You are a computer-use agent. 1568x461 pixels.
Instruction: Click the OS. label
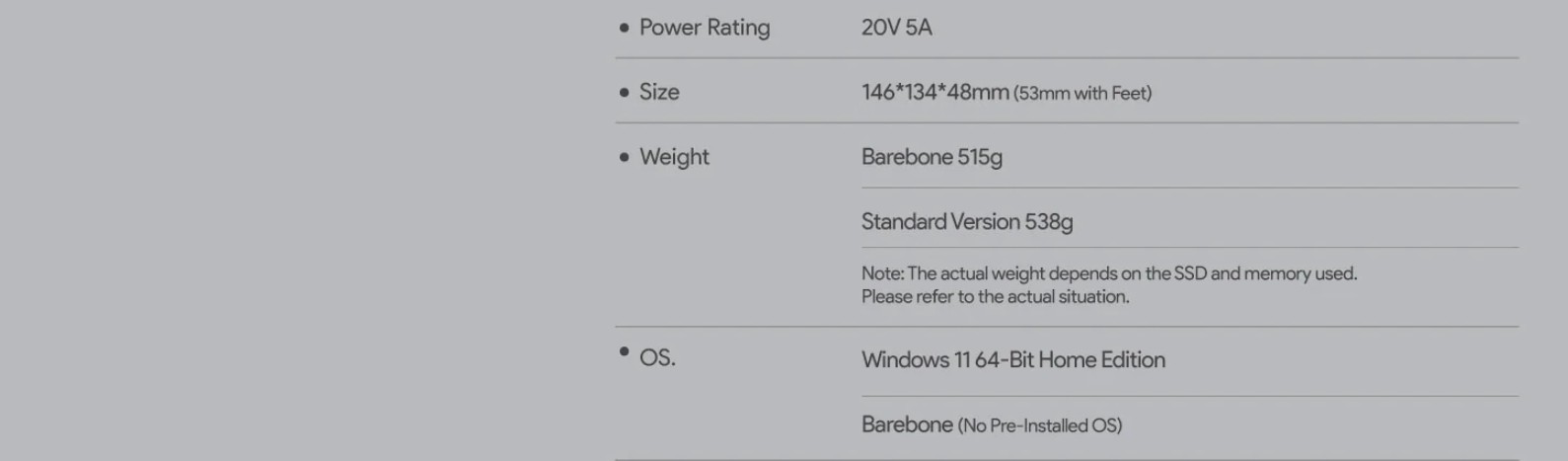click(657, 357)
